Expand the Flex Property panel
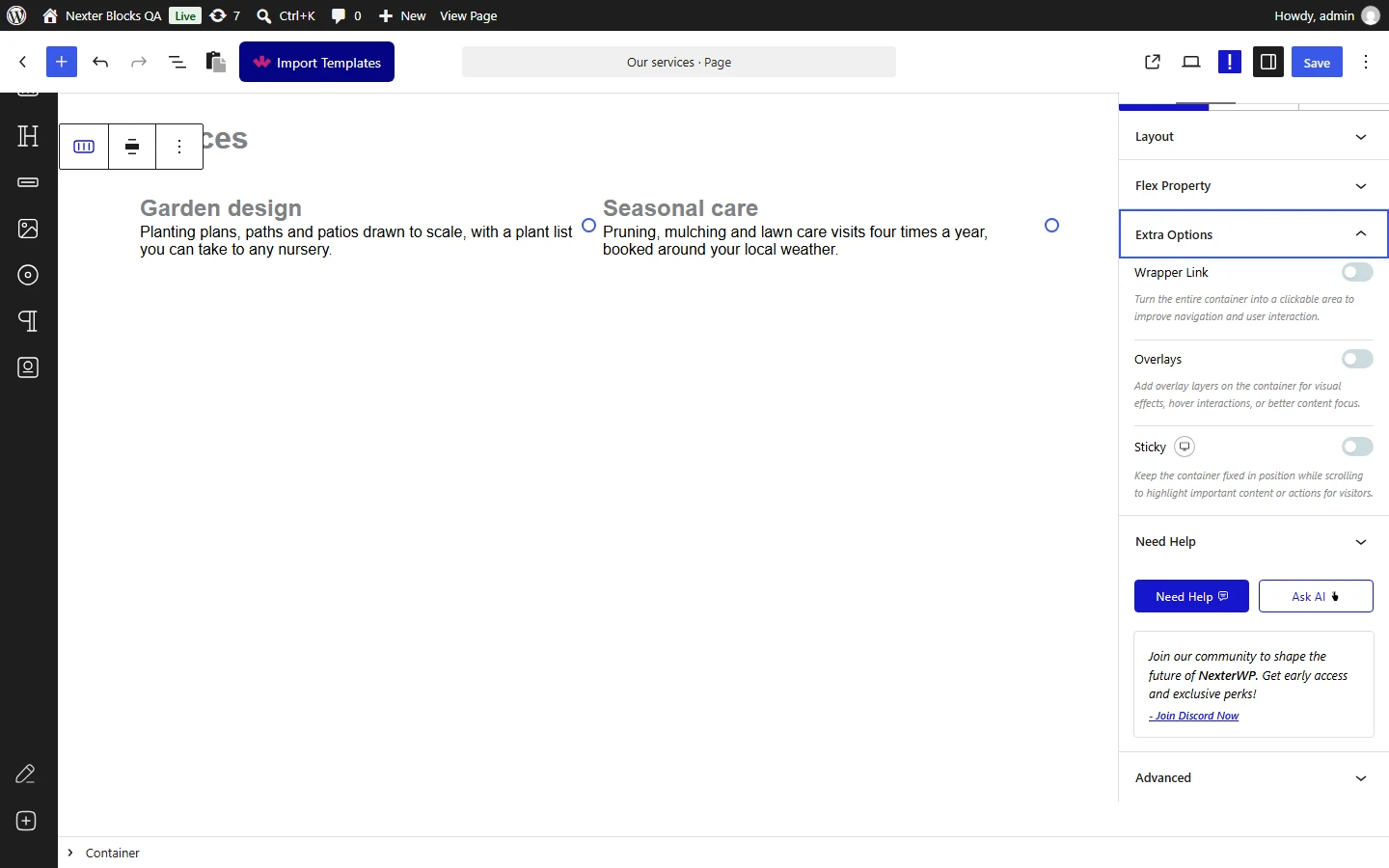 (1253, 186)
